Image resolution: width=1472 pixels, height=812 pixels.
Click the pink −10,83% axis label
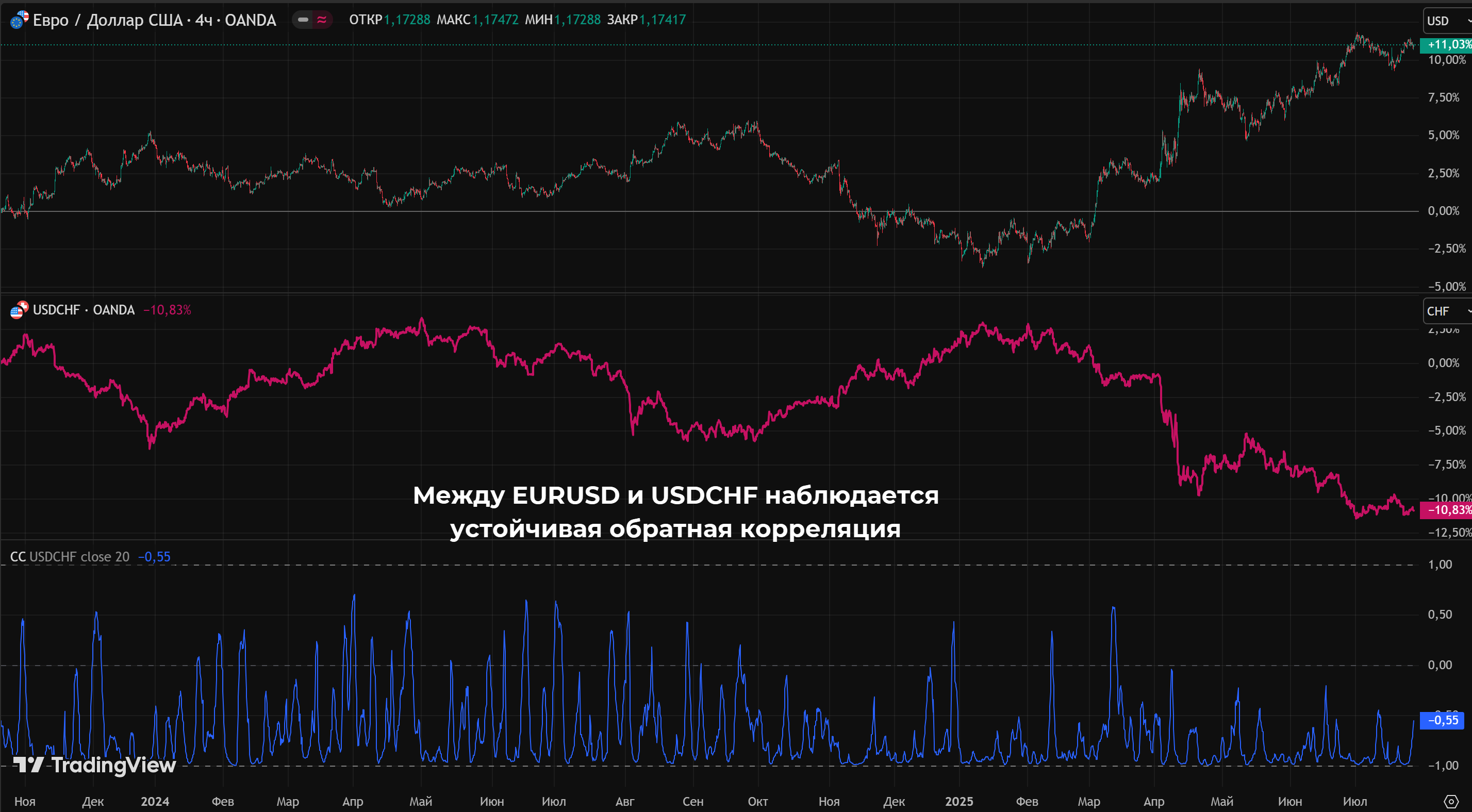click(1447, 510)
